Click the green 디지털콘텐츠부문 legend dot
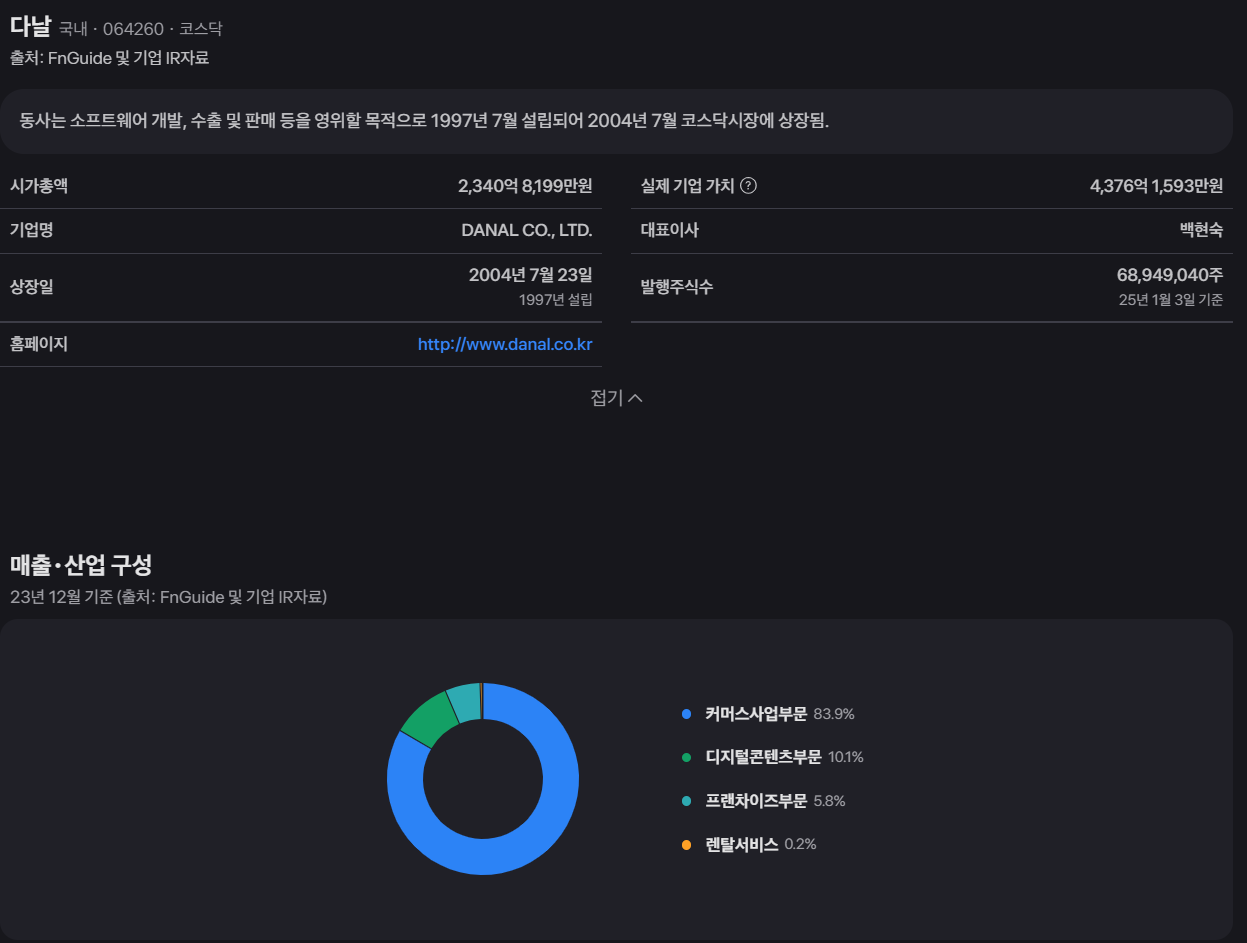 pyautogui.click(x=686, y=757)
